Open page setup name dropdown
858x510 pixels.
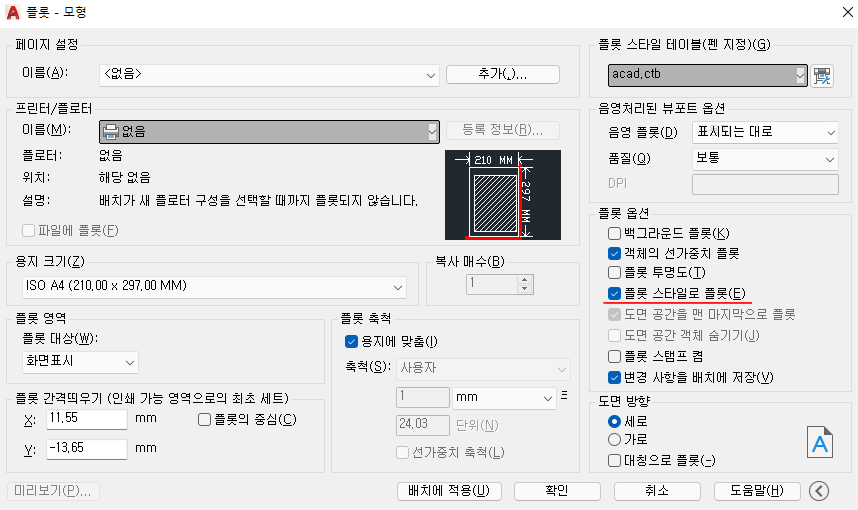pyautogui.click(x=269, y=75)
